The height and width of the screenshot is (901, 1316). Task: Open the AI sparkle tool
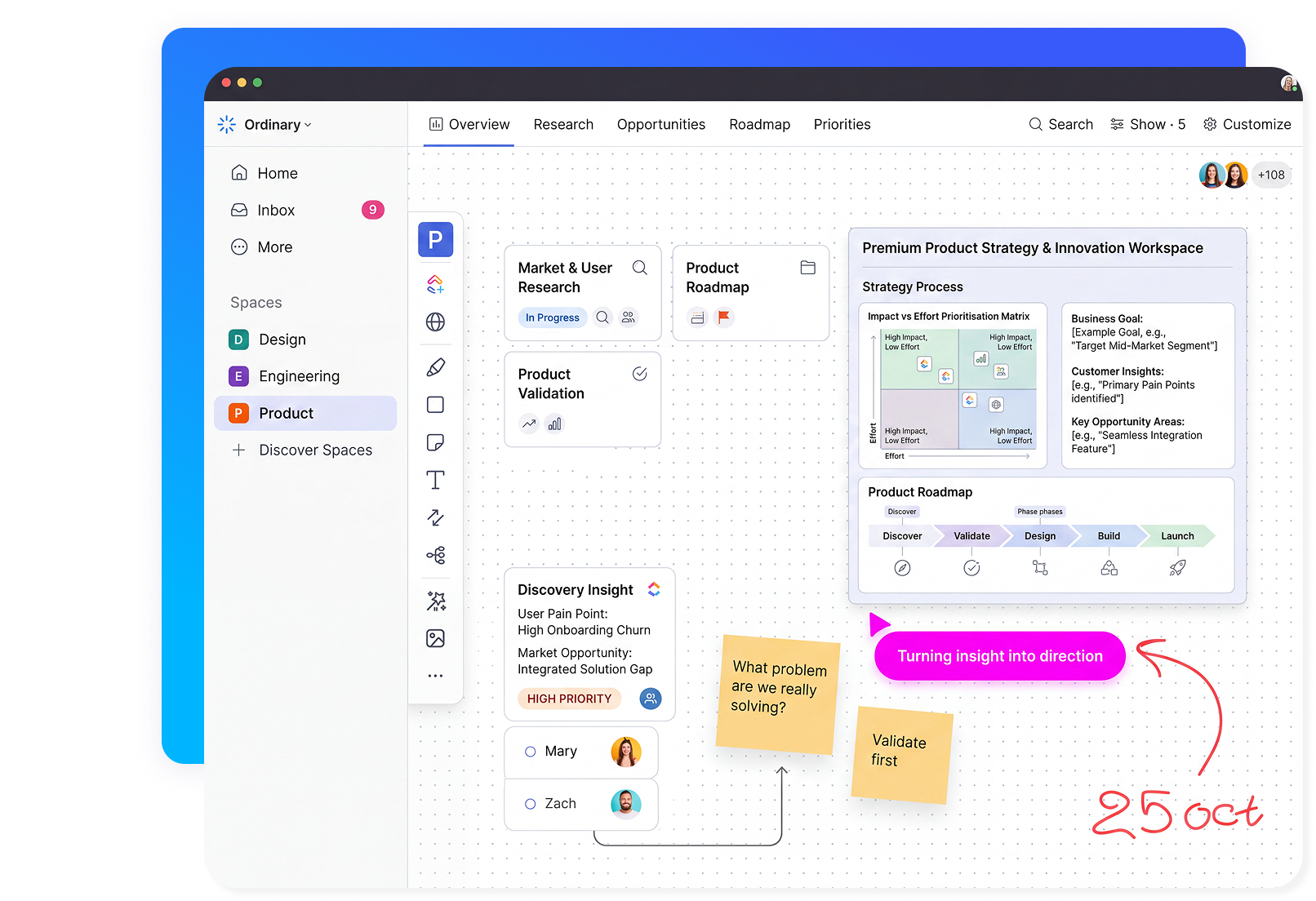(436, 601)
